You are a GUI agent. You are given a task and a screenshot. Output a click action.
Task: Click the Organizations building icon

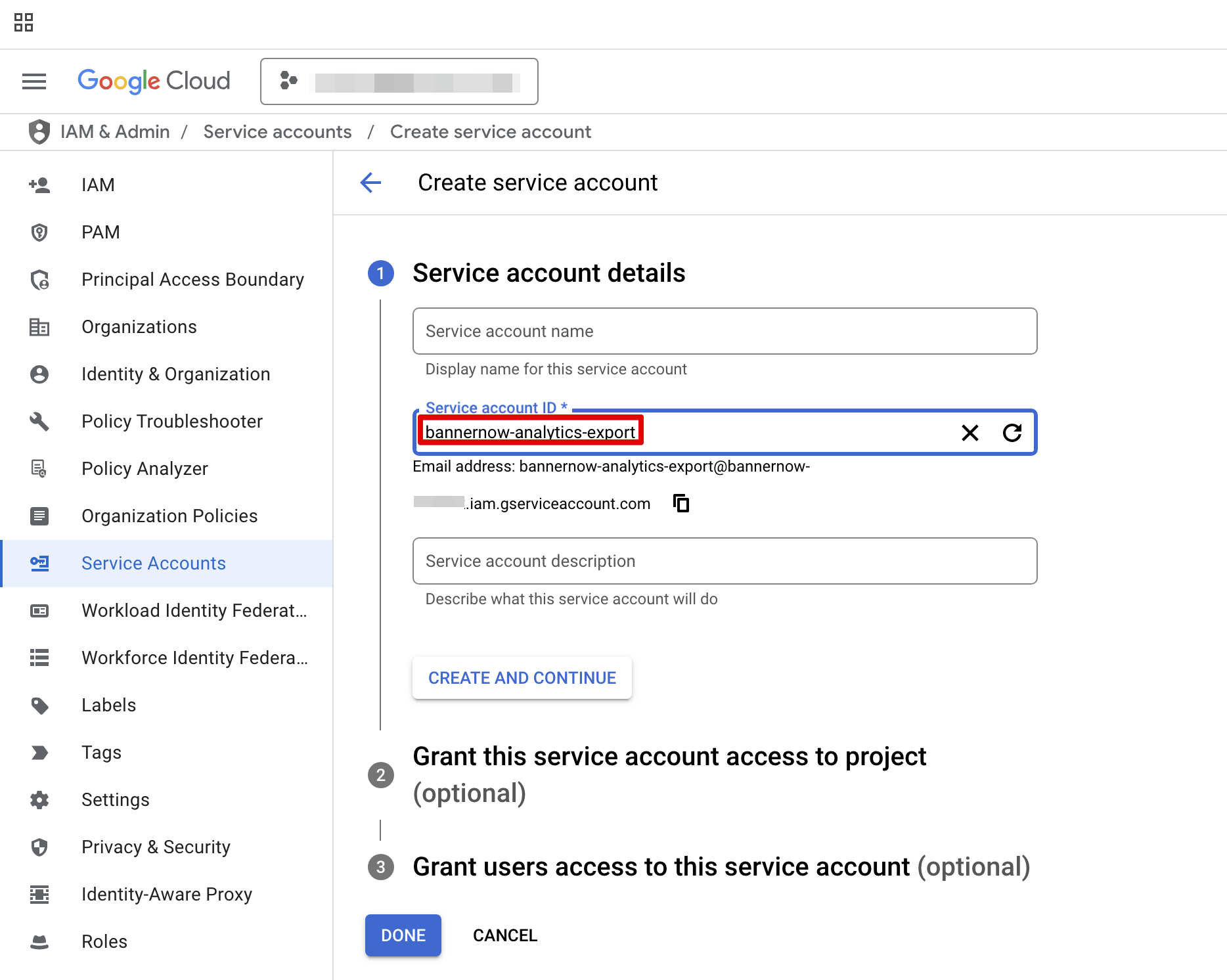coord(39,327)
